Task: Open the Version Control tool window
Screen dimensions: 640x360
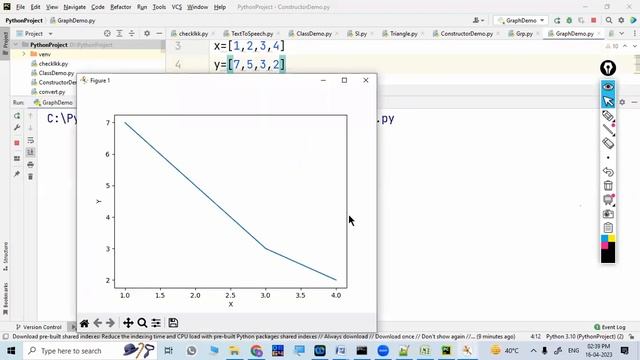Action: pos(39,327)
